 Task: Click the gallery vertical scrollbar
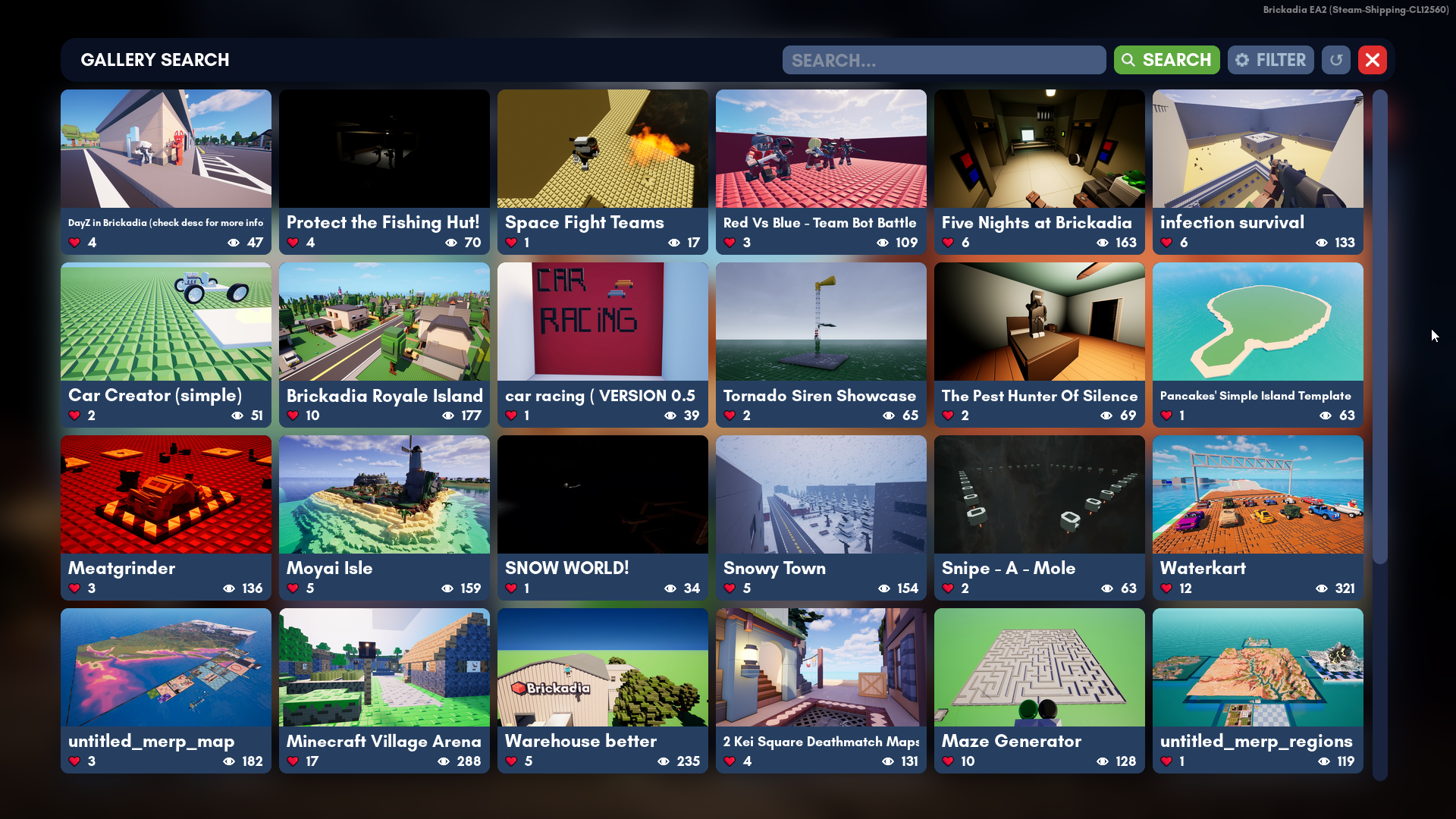1380,326
